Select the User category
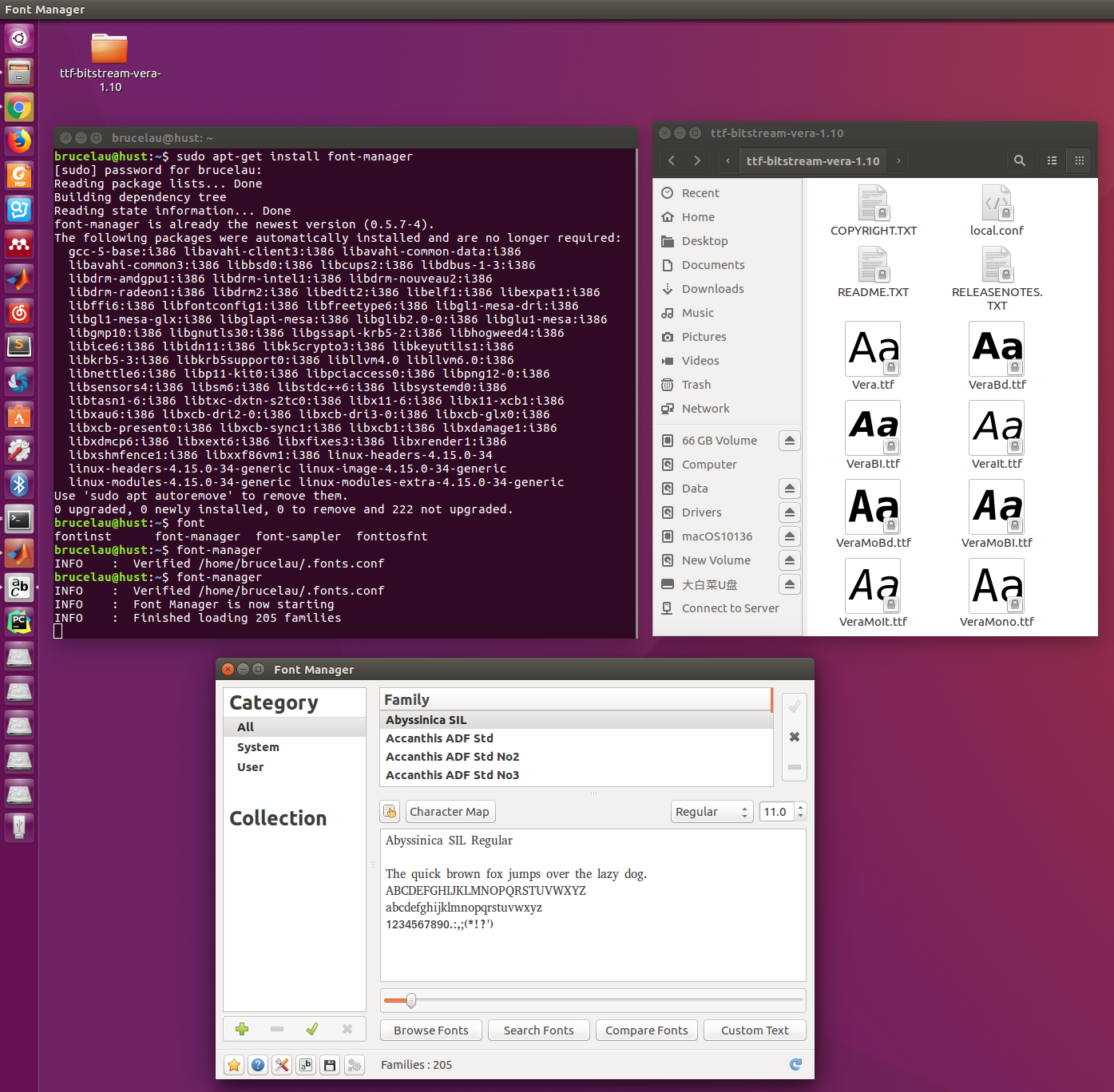The height and width of the screenshot is (1092, 1114). [295, 767]
